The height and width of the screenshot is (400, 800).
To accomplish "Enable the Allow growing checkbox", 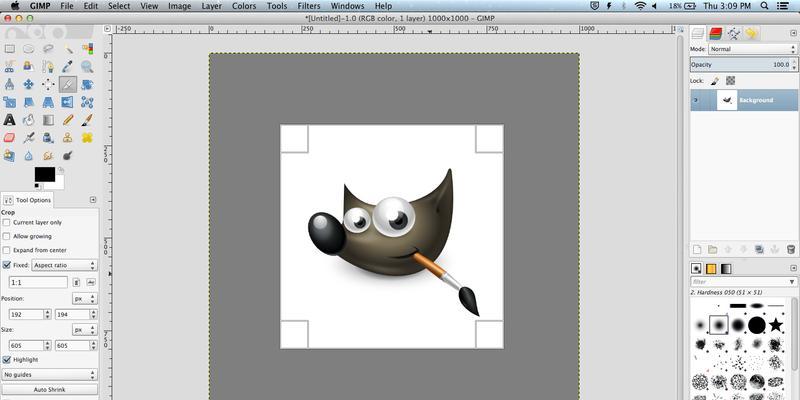I will pos(7,236).
